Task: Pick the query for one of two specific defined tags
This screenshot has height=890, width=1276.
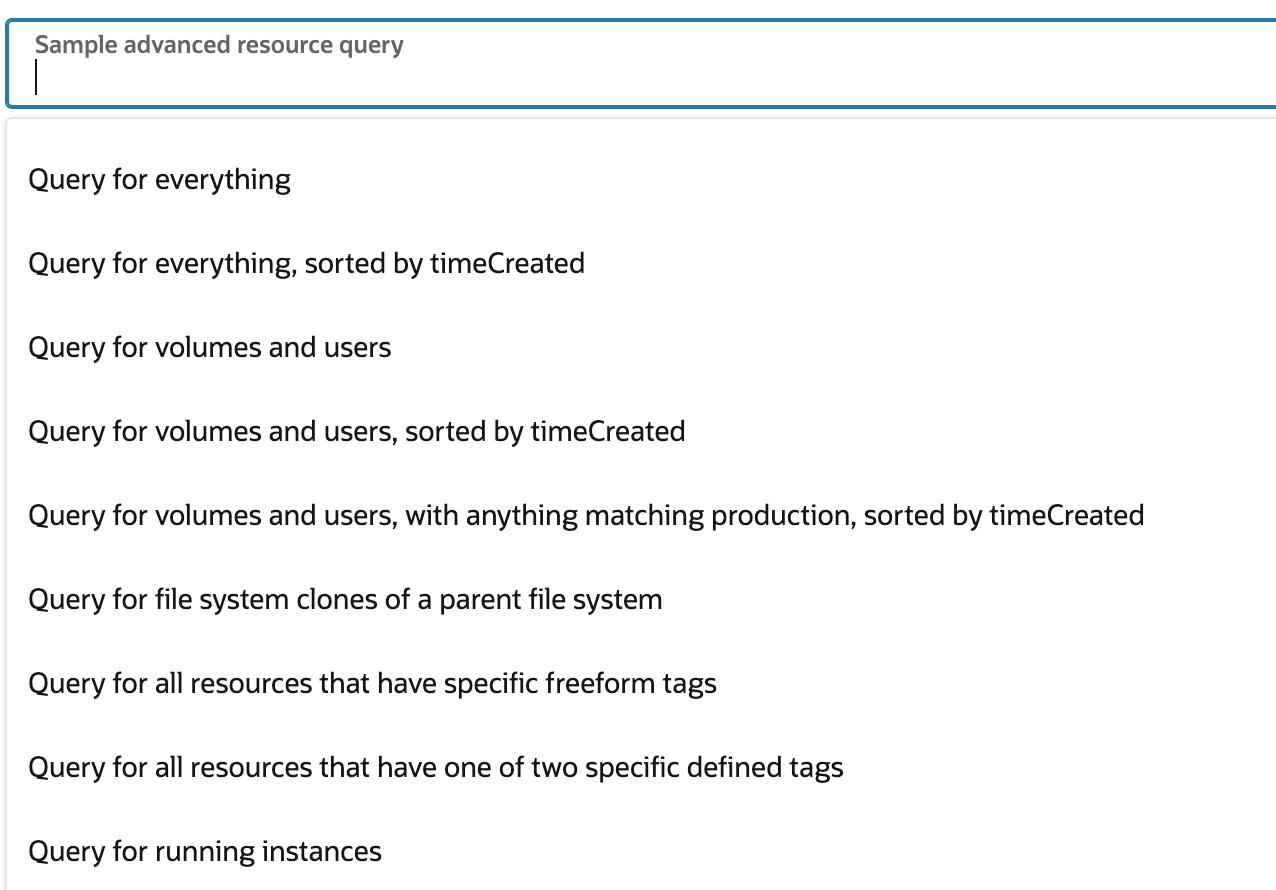Action: pos(435,767)
